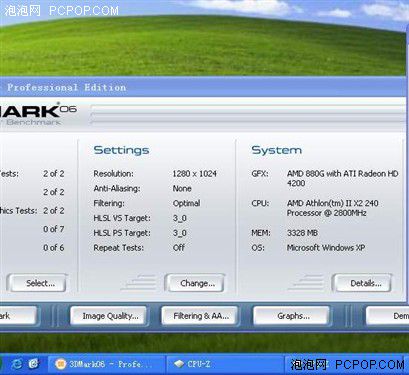Open Internet Explorer from the quick launch
This screenshot has width=409, height=375.
click(x=17, y=364)
